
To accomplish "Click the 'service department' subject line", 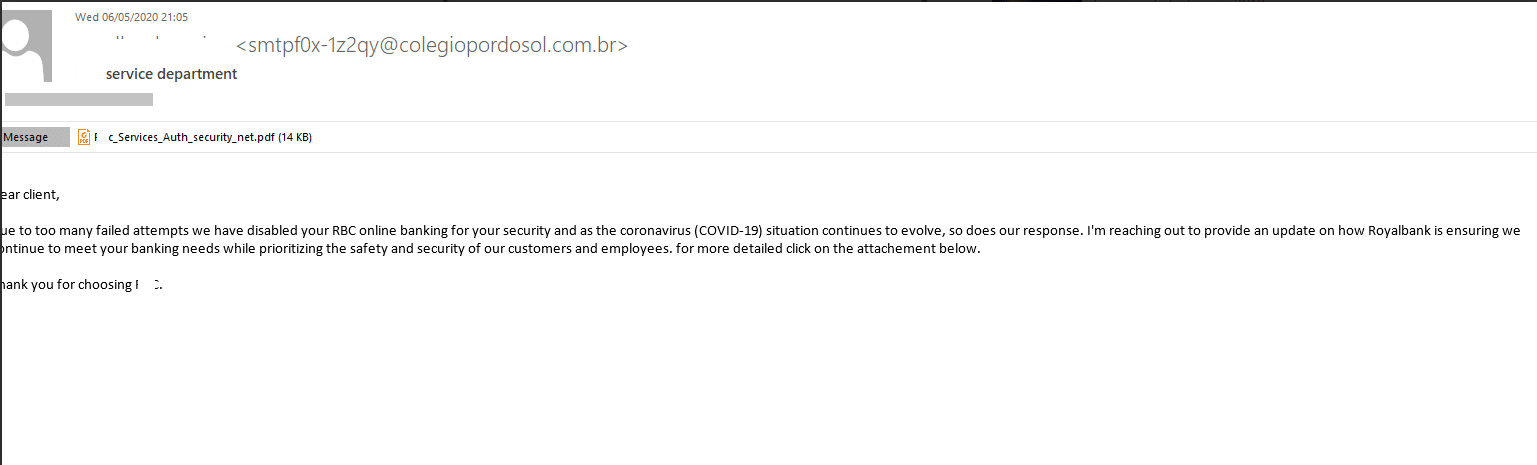I will pyautogui.click(x=172, y=74).
